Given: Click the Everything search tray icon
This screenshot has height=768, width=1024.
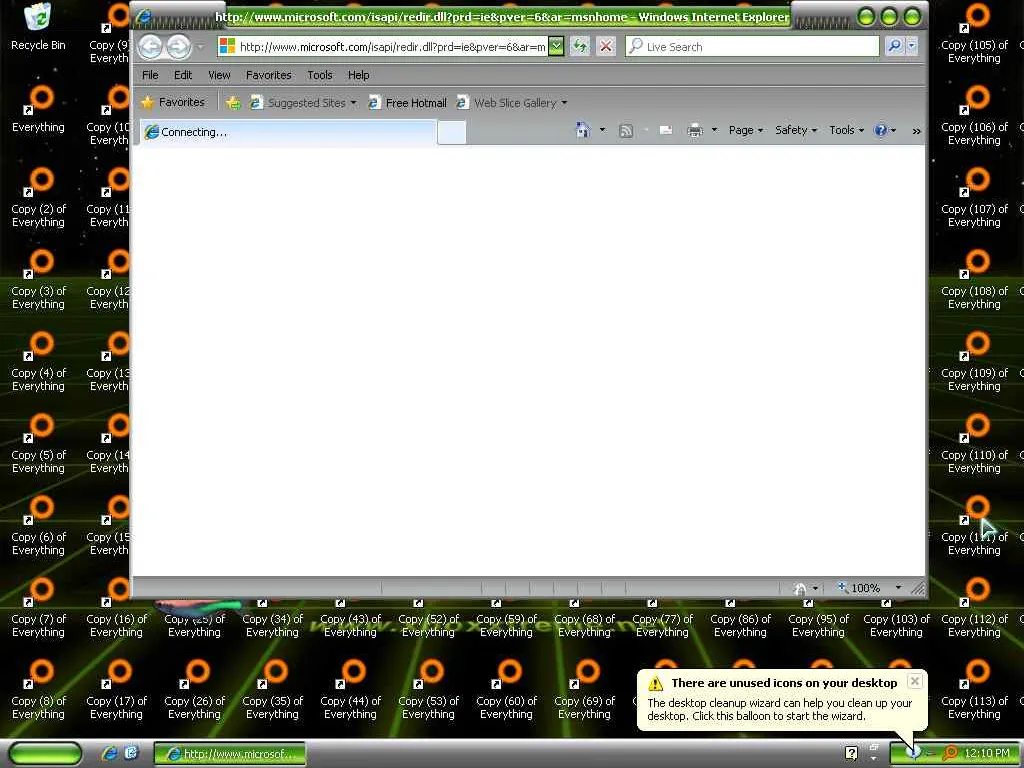Looking at the screenshot, I should 950,754.
